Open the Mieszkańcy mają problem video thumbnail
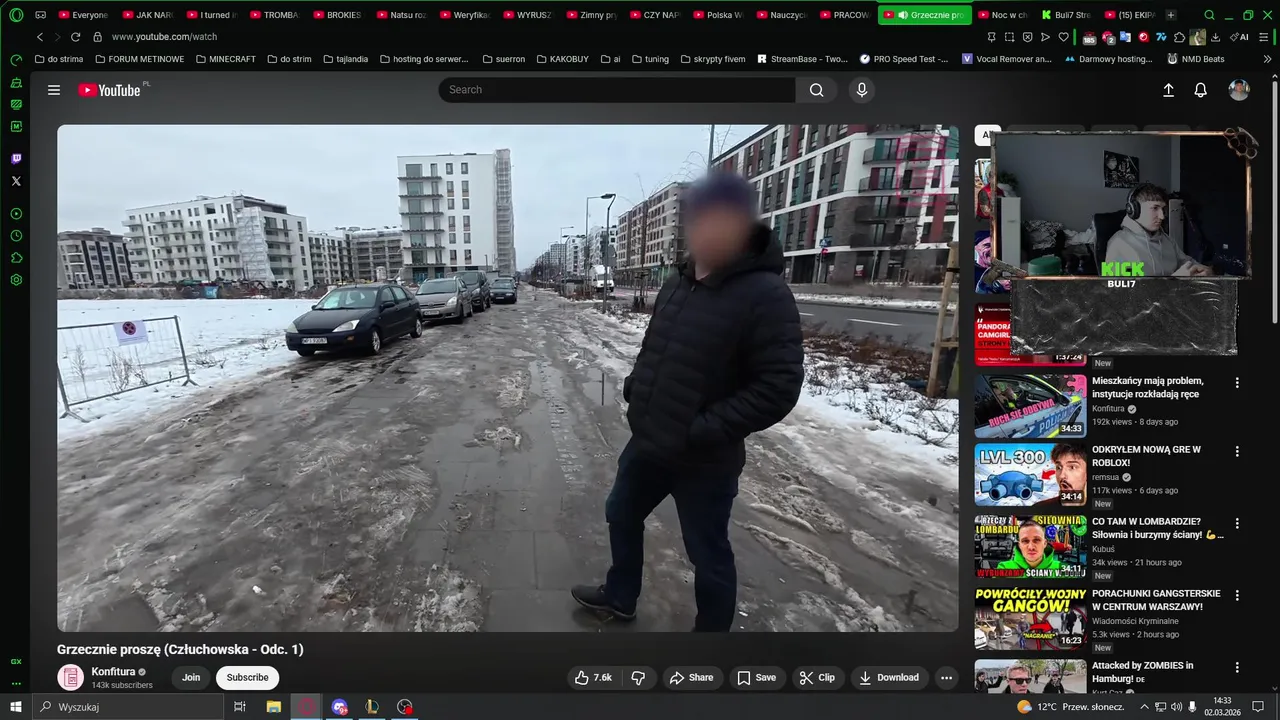 (1030, 406)
